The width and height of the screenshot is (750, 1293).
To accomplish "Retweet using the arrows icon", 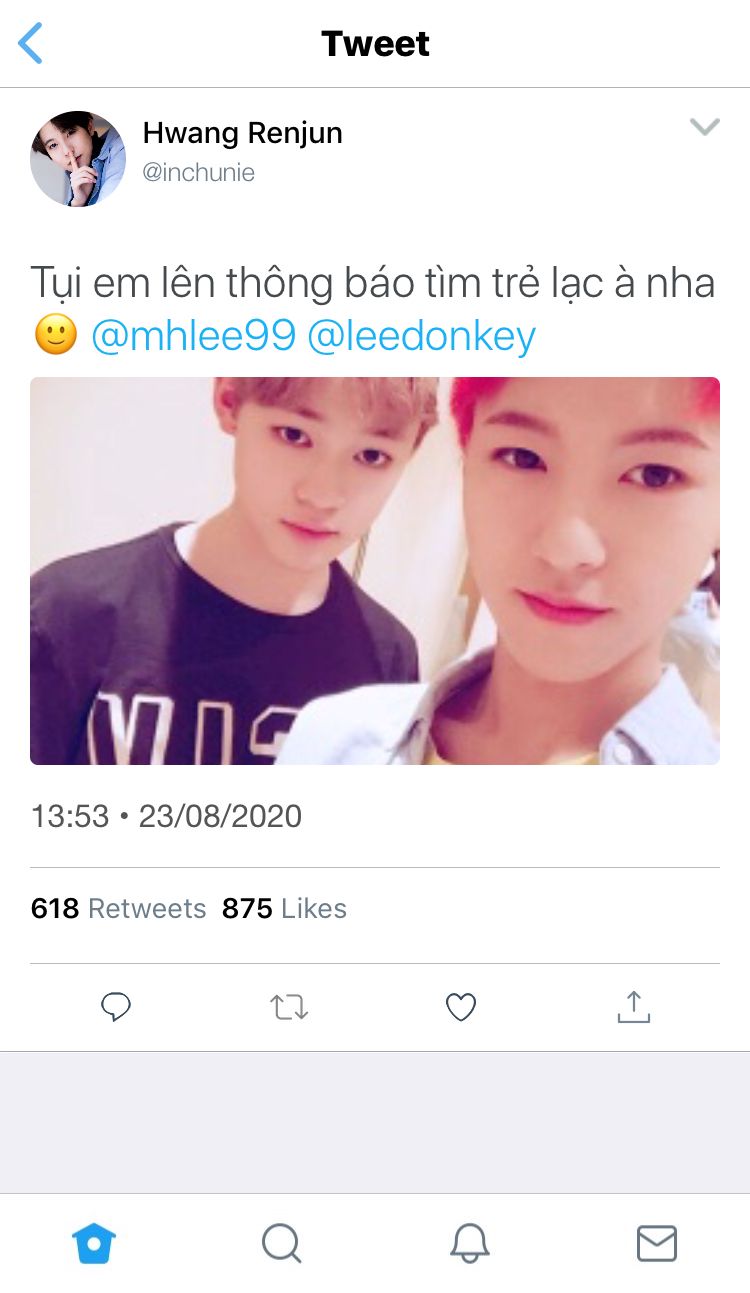I will (289, 1007).
